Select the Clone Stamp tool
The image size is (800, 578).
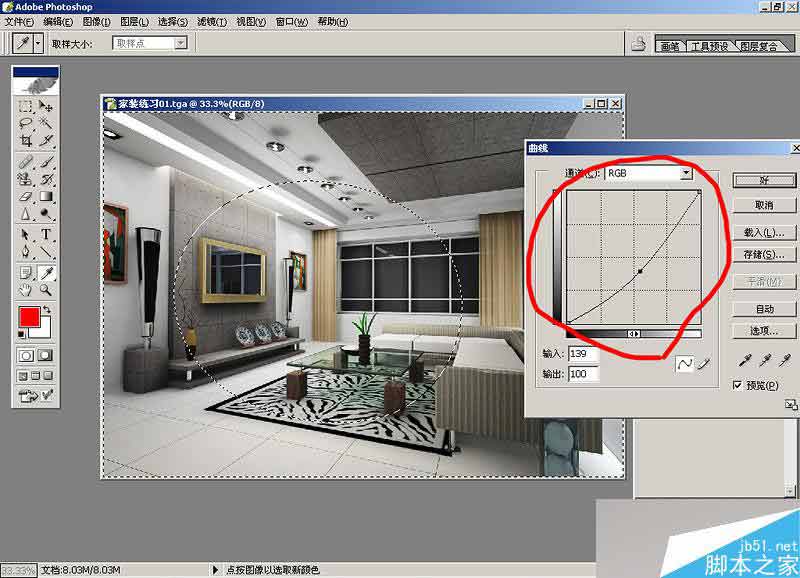[x=25, y=179]
